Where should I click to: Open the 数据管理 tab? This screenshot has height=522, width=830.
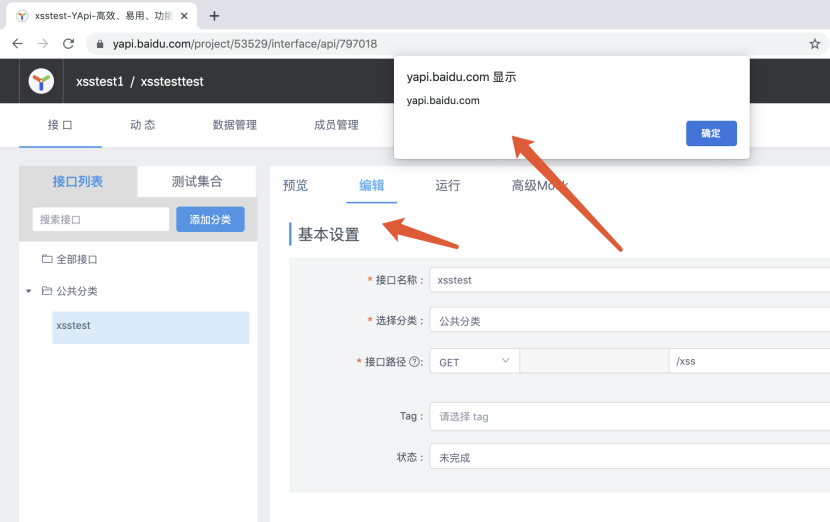(x=234, y=125)
